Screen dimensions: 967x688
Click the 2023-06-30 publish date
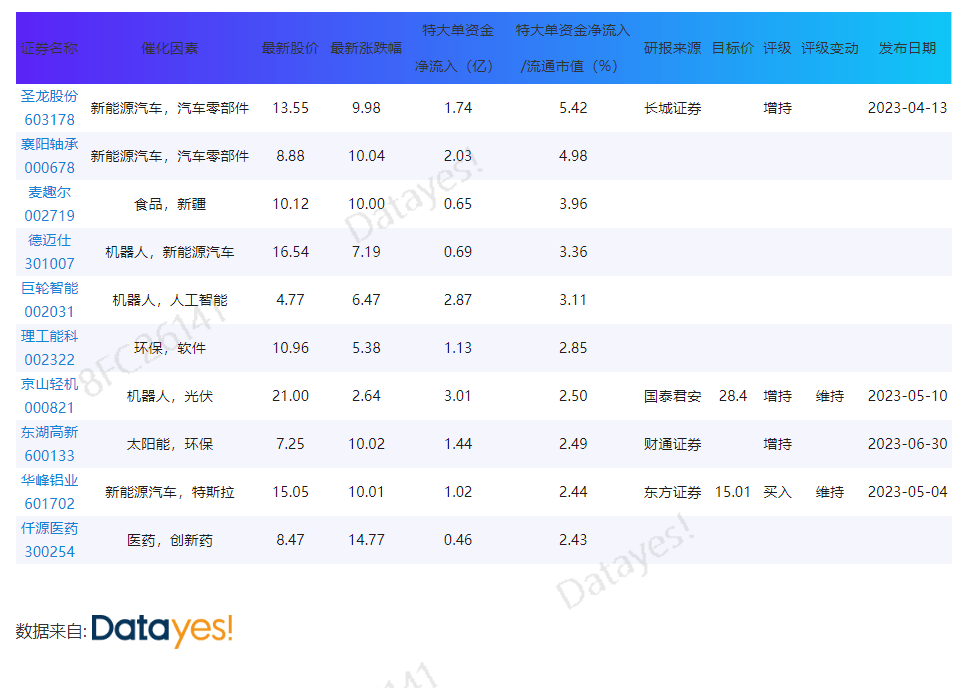pyautogui.click(x=907, y=444)
